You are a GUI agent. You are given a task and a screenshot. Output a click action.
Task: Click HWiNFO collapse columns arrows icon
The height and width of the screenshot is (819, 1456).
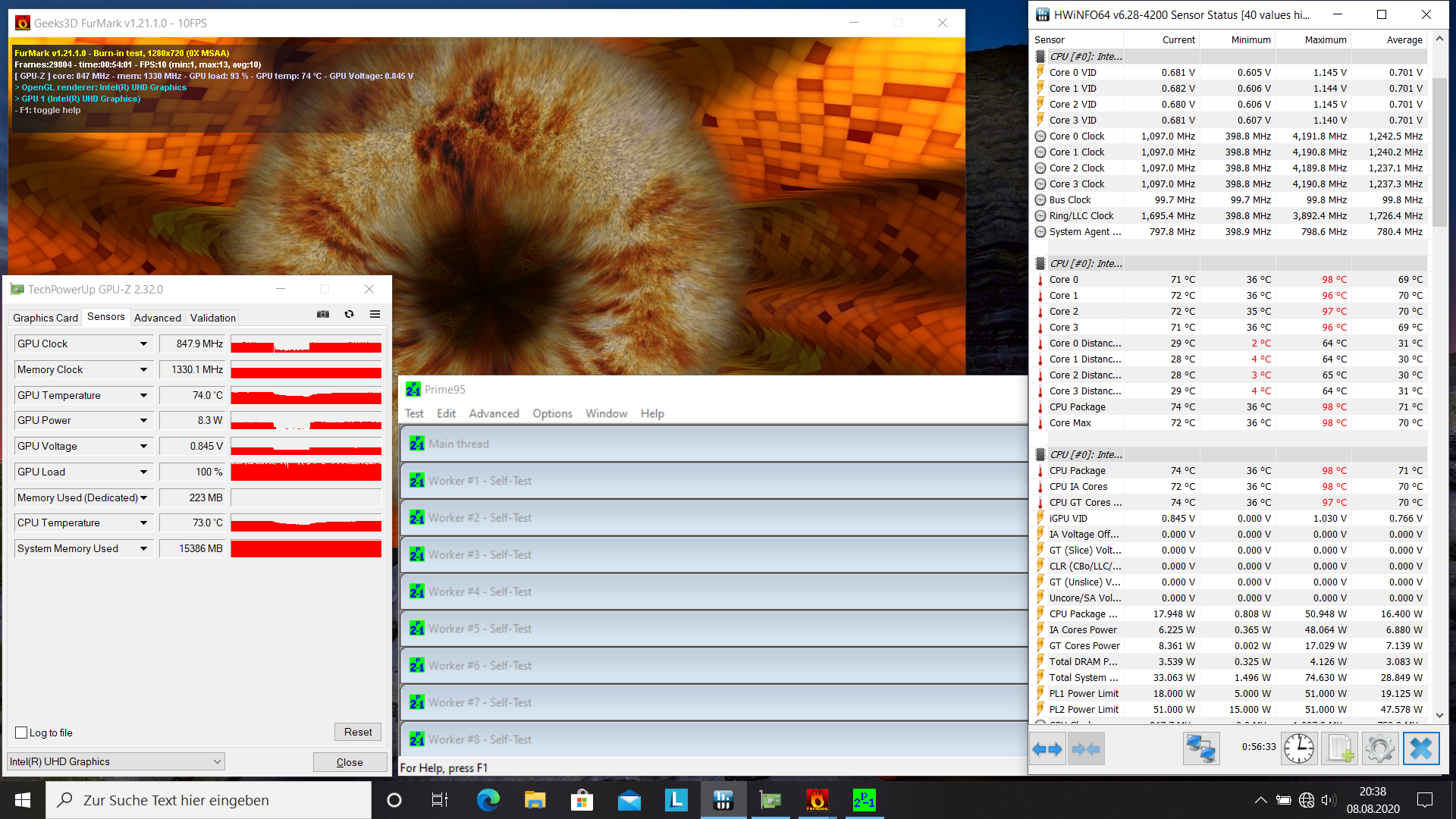(1086, 749)
